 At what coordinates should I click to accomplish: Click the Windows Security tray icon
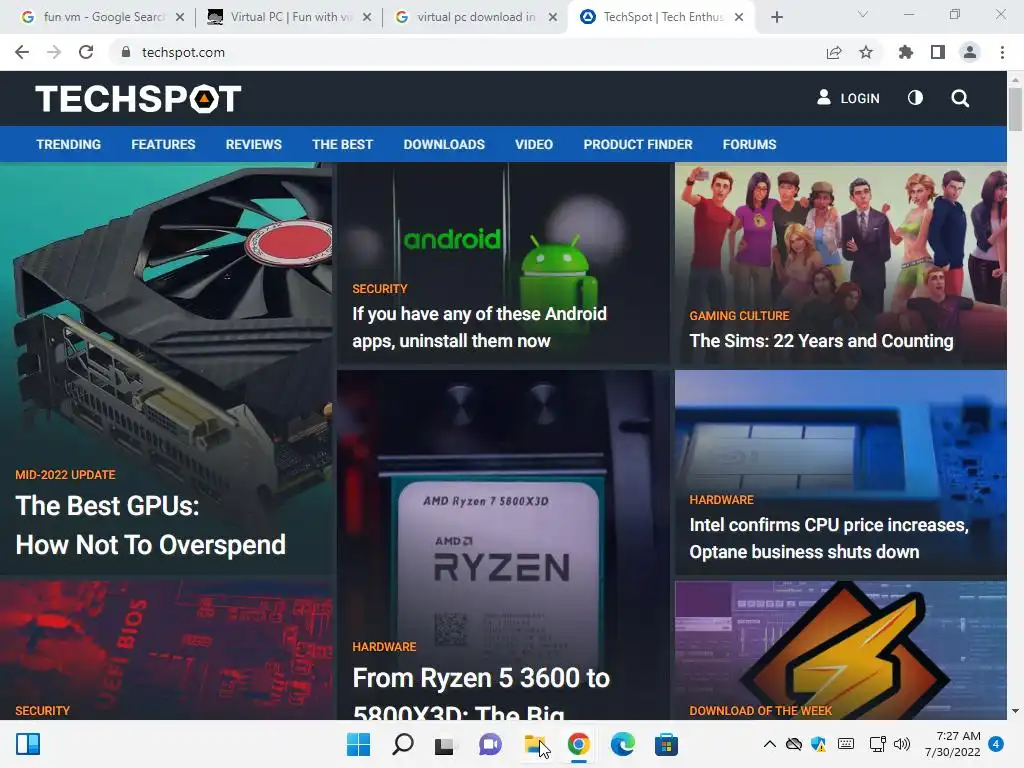point(818,744)
